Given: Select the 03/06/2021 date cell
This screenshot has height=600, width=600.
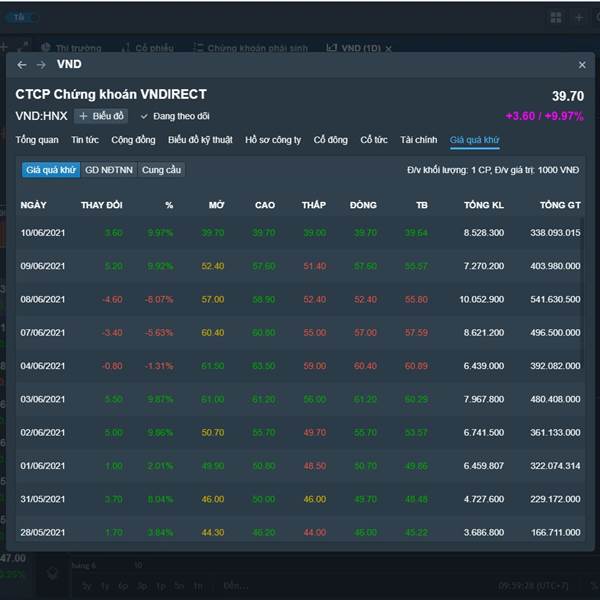Looking at the screenshot, I should [42, 399].
